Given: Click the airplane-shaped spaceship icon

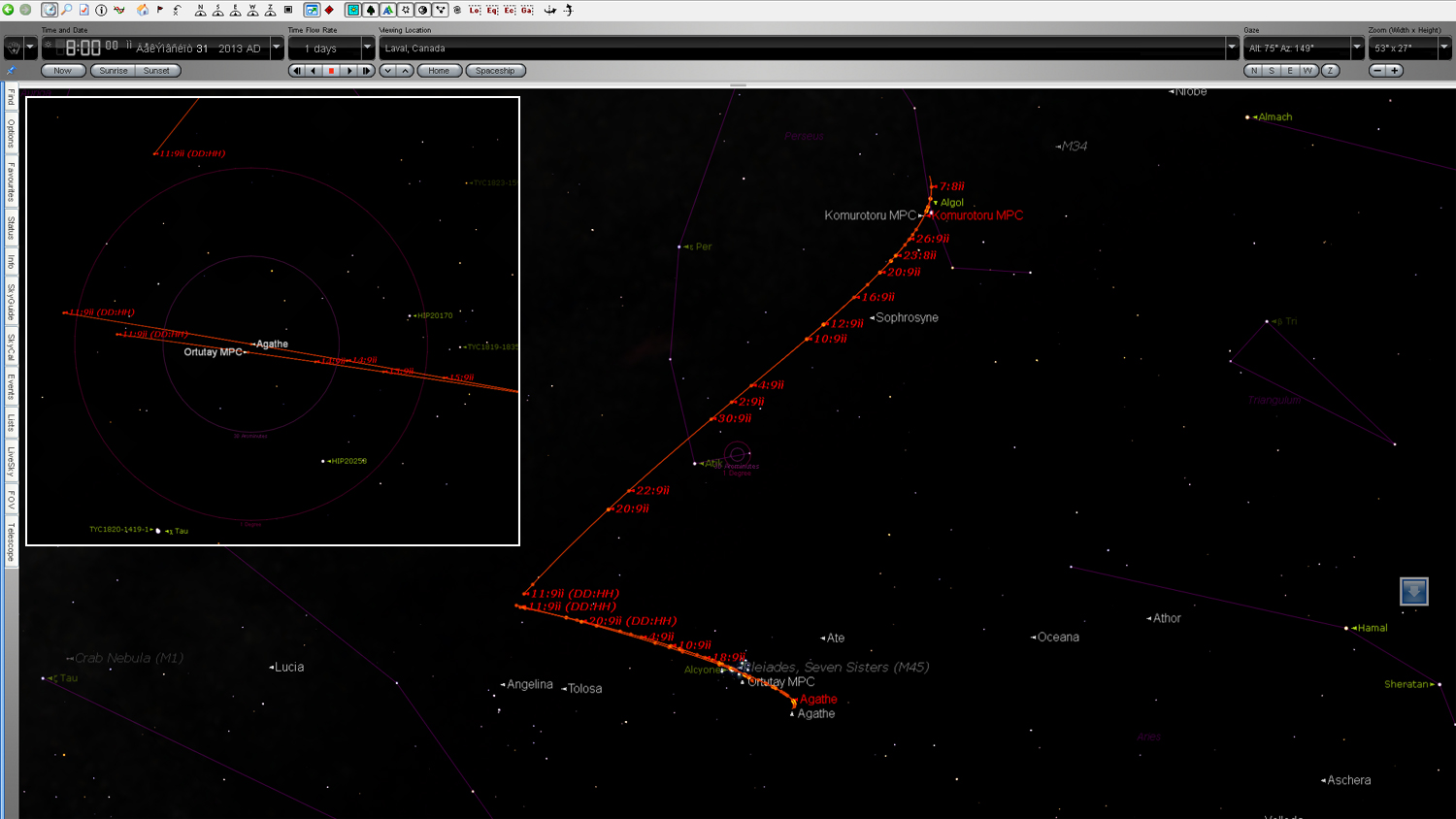Looking at the screenshot, I should pos(550,10).
